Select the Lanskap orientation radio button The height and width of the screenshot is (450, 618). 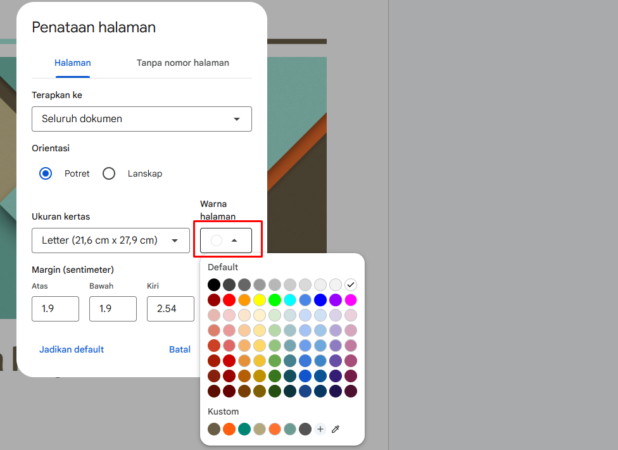109,173
